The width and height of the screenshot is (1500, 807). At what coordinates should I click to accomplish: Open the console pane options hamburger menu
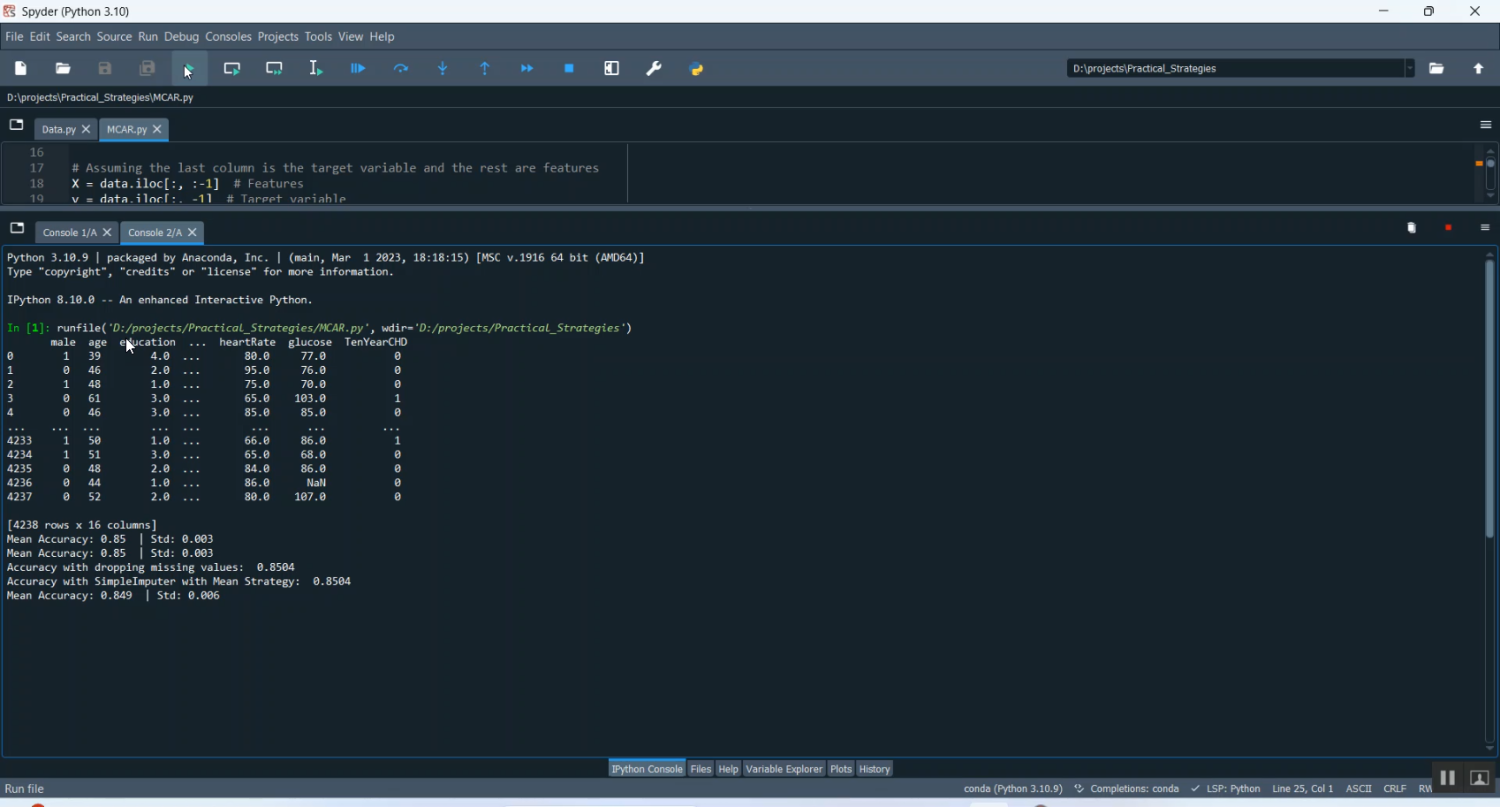pyautogui.click(x=1485, y=228)
